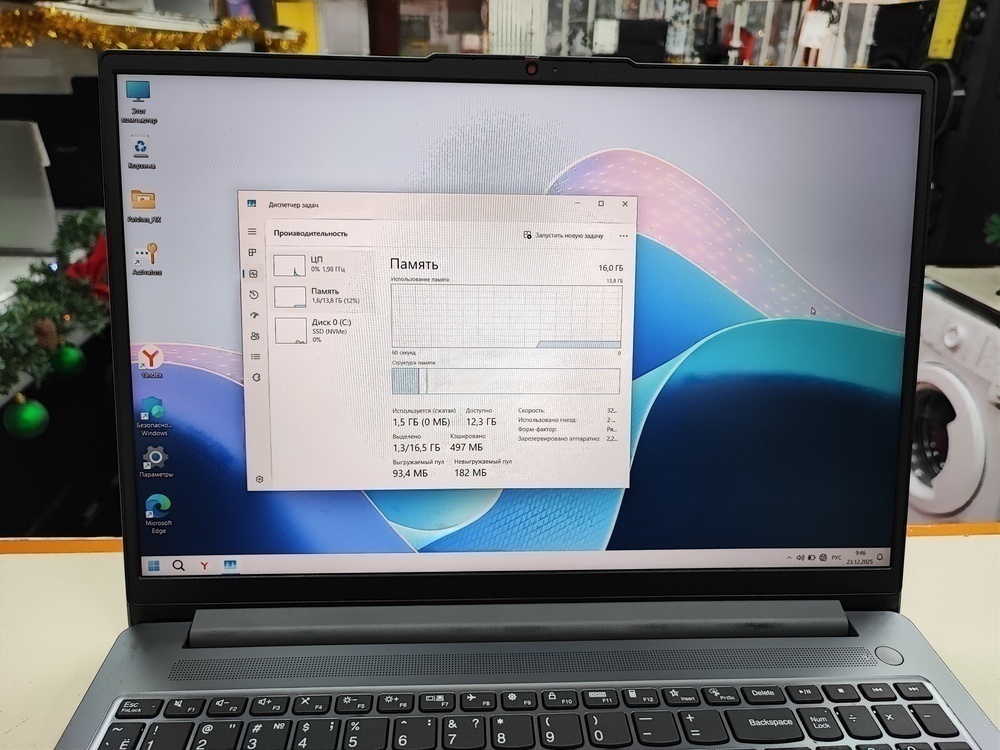Expand hidden tray icons with the chevron
Viewport: 1000px width, 750px height.
[x=789, y=557]
